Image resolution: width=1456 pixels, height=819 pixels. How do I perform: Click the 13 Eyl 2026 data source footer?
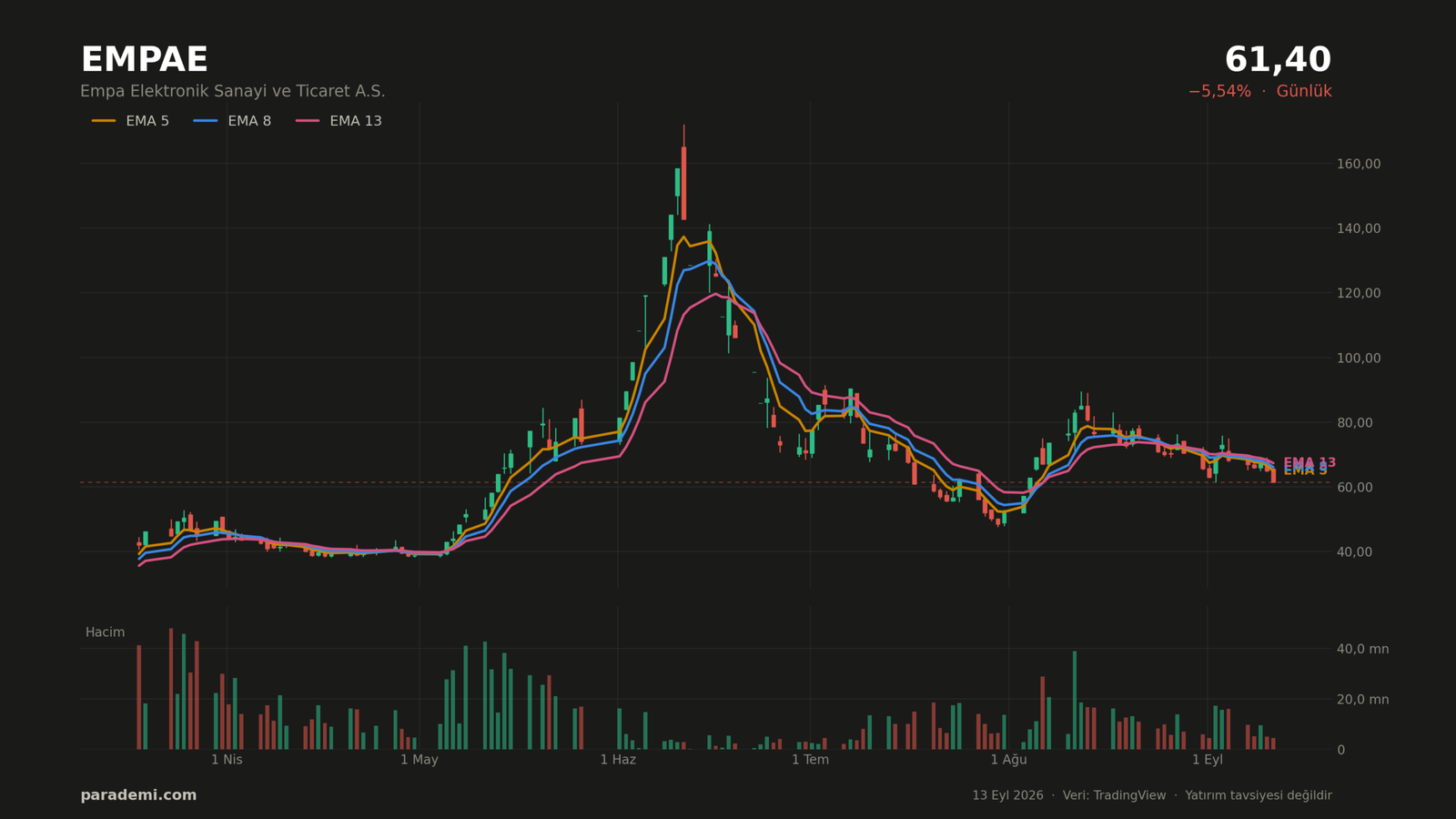(1151, 795)
